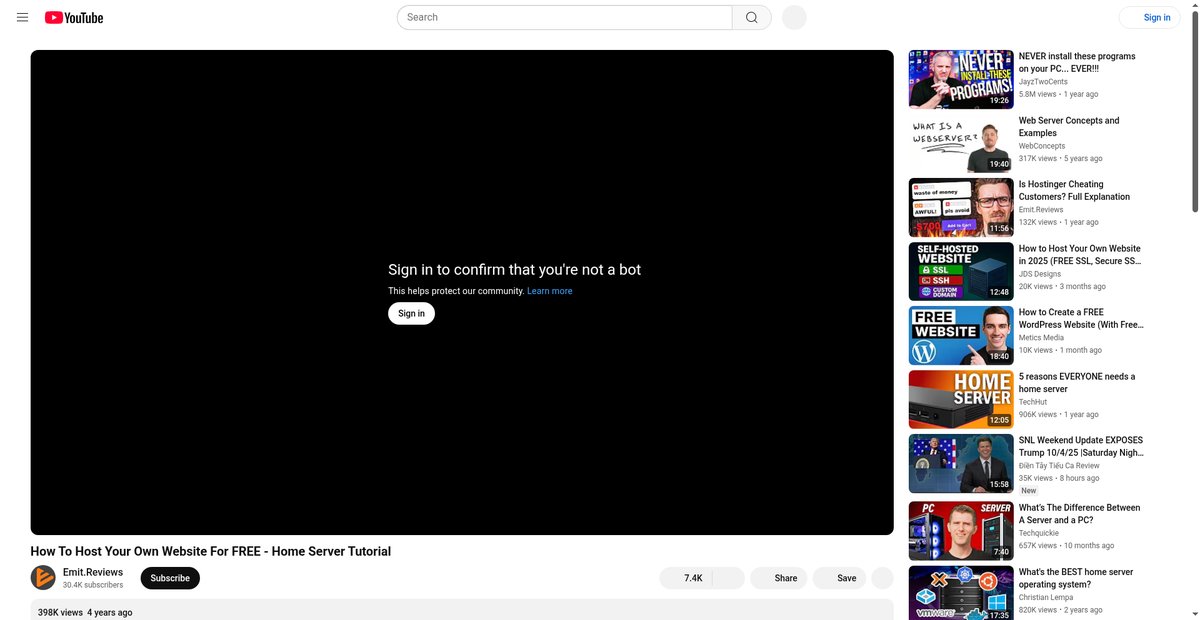Image resolution: width=1200 pixels, height=620 pixels.
Task: Go to the YouTube home logo
Action: (x=74, y=17)
